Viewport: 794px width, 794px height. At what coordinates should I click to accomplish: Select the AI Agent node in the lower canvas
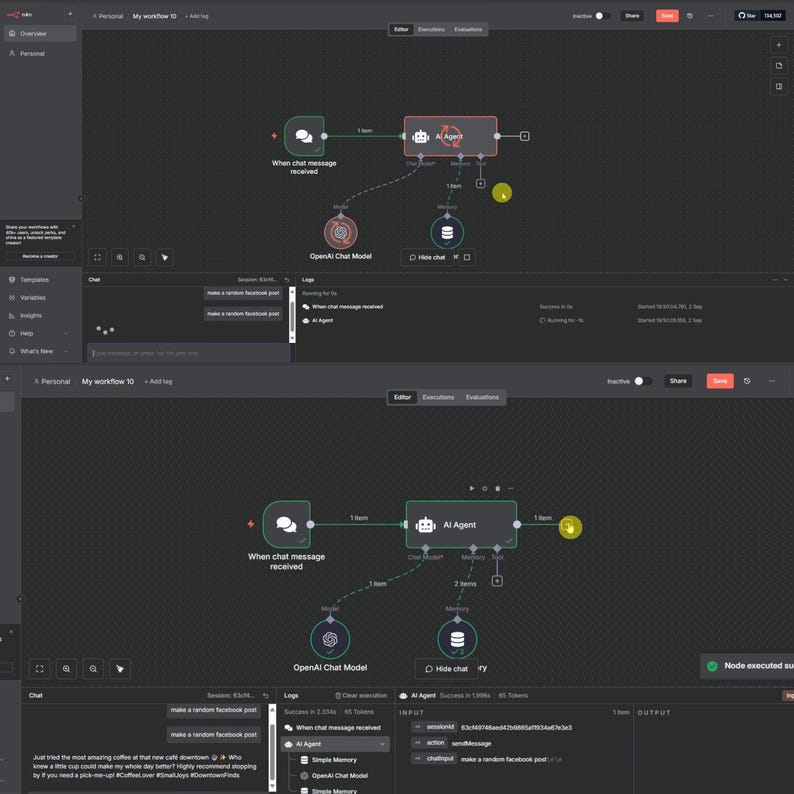tap(461, 524)
